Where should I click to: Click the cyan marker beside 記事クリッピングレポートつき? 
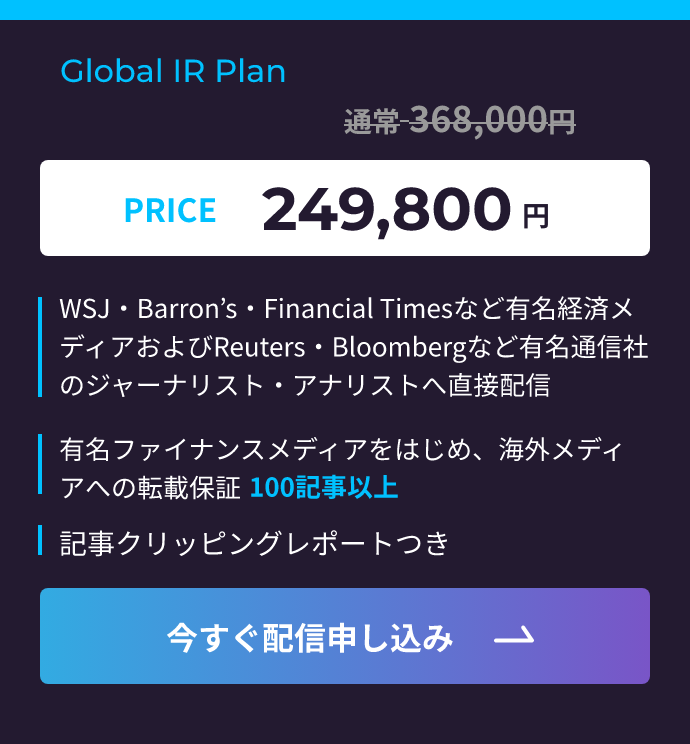40,541
